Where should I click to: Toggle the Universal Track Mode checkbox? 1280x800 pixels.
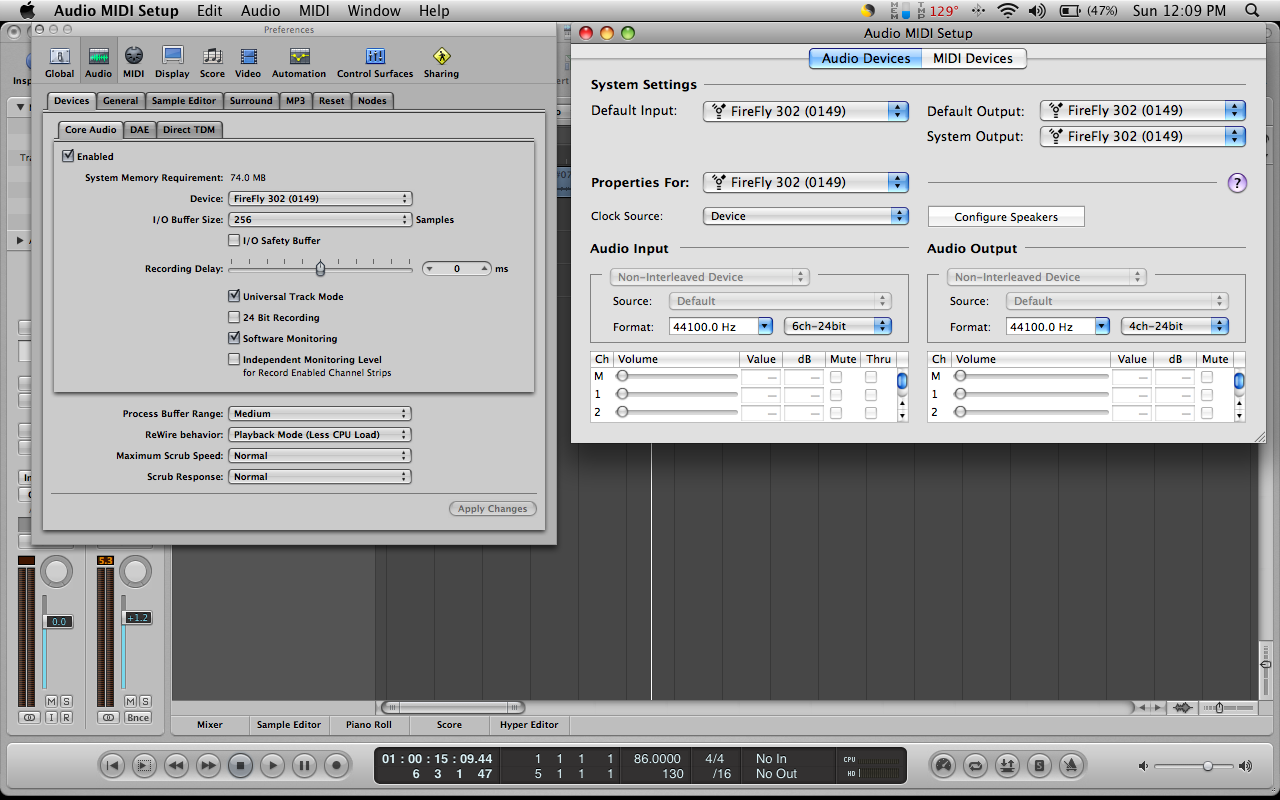tap(234, 296)
